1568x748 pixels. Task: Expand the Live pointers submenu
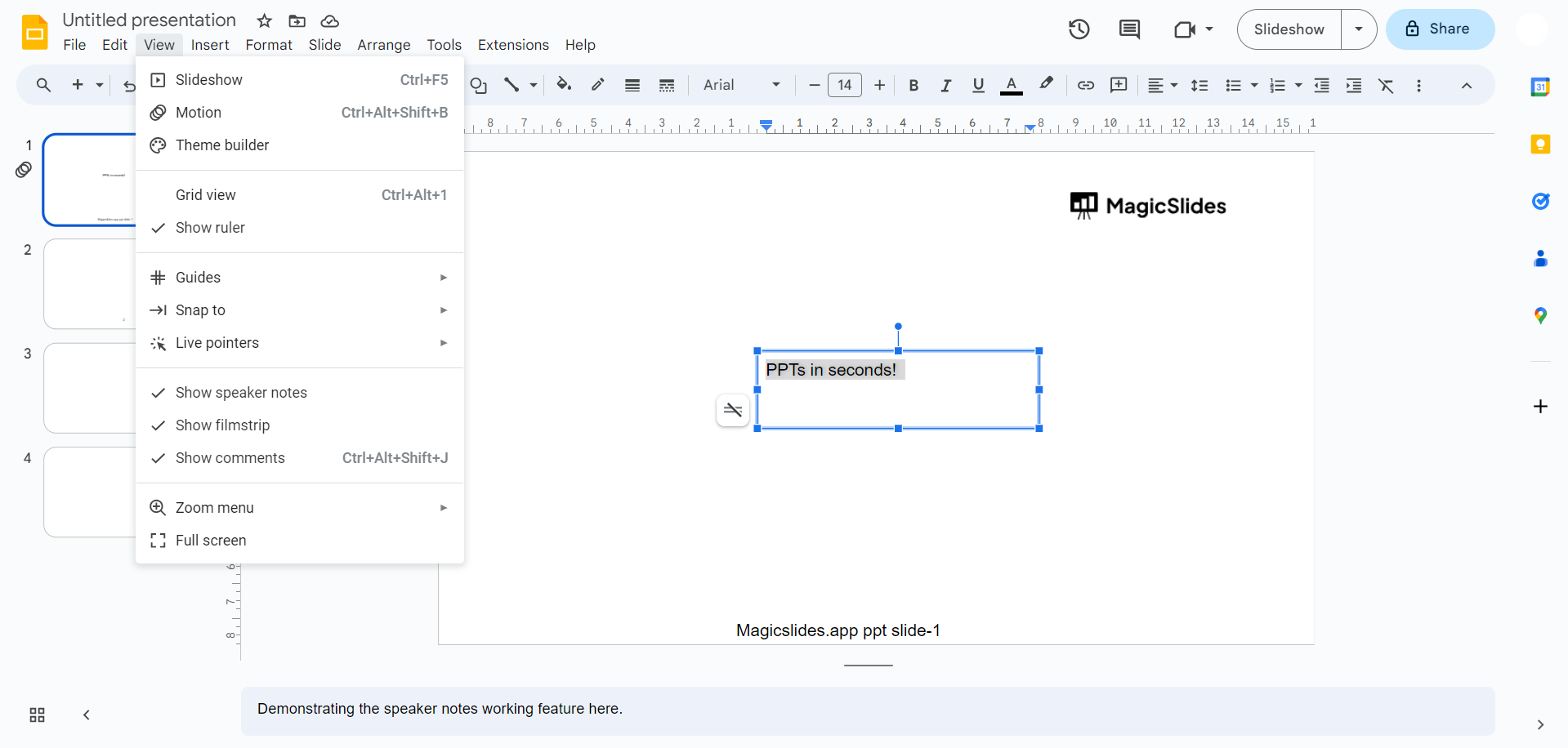(x=300, y=343)
